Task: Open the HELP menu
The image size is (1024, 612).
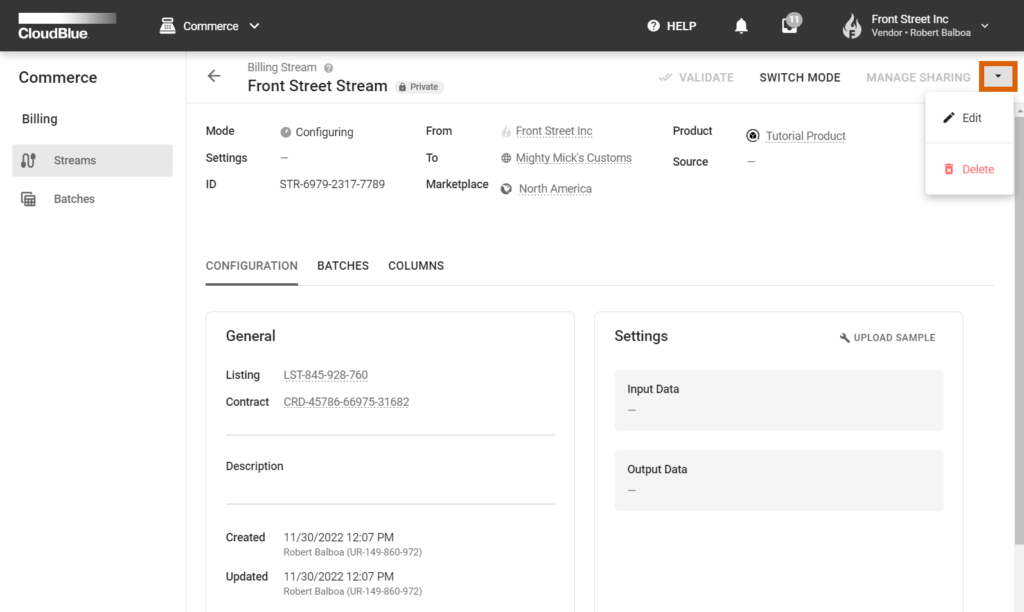Action: coord(671,26)
